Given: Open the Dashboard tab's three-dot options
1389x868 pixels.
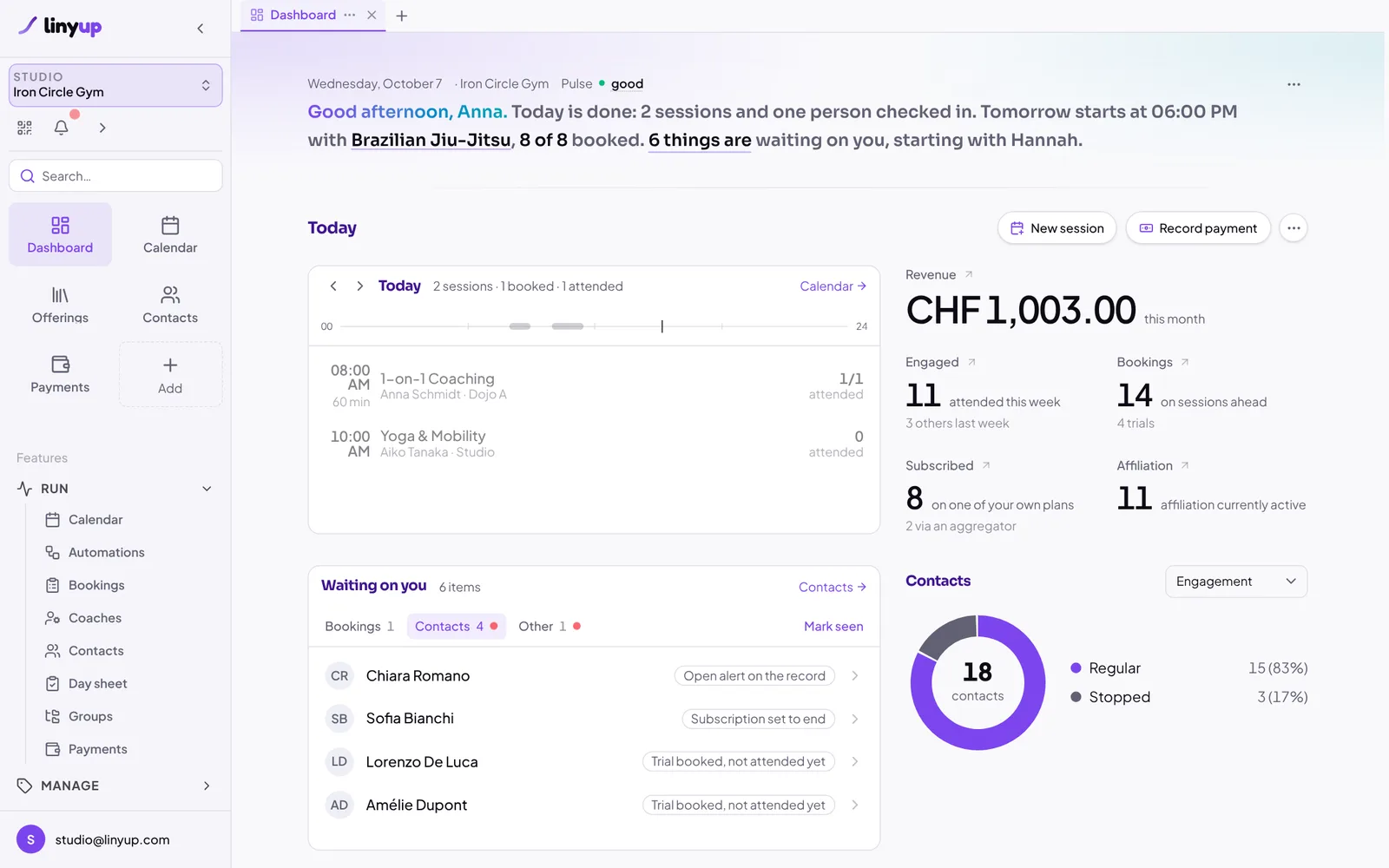Looking at the screenshot, I should [350, 15].
